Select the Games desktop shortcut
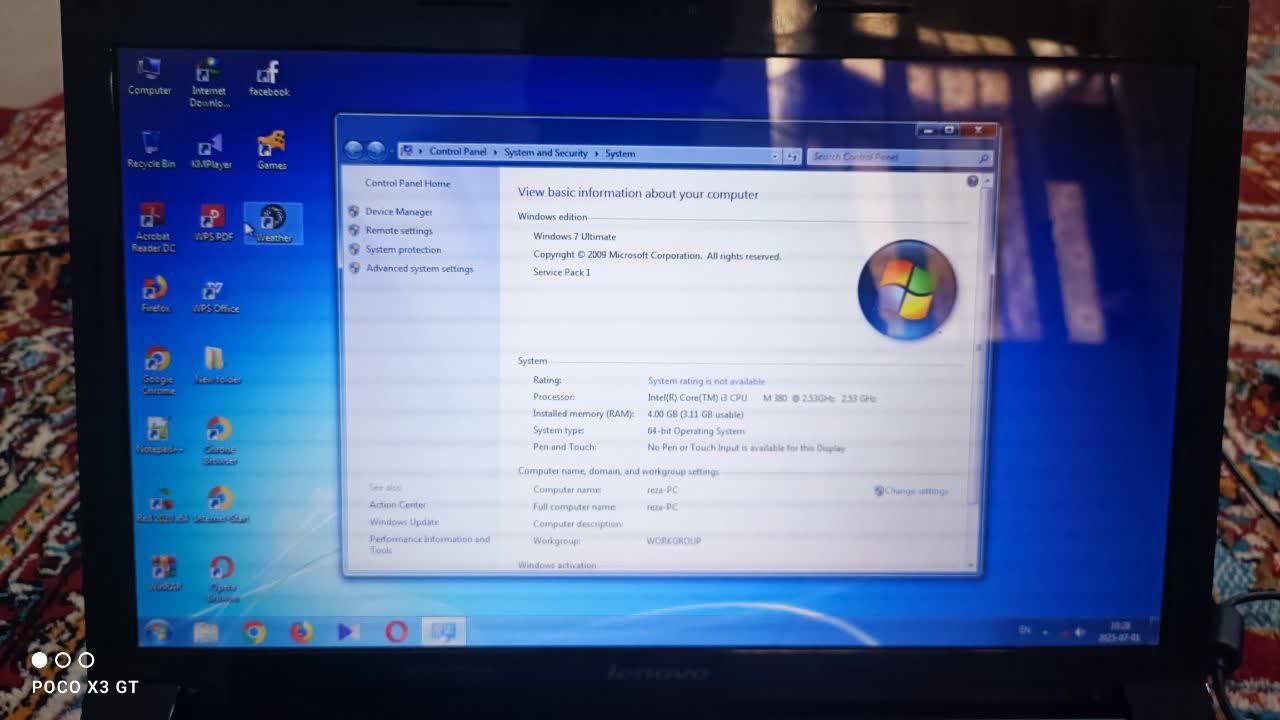1280x720 pixels. (x=271, y=151)
